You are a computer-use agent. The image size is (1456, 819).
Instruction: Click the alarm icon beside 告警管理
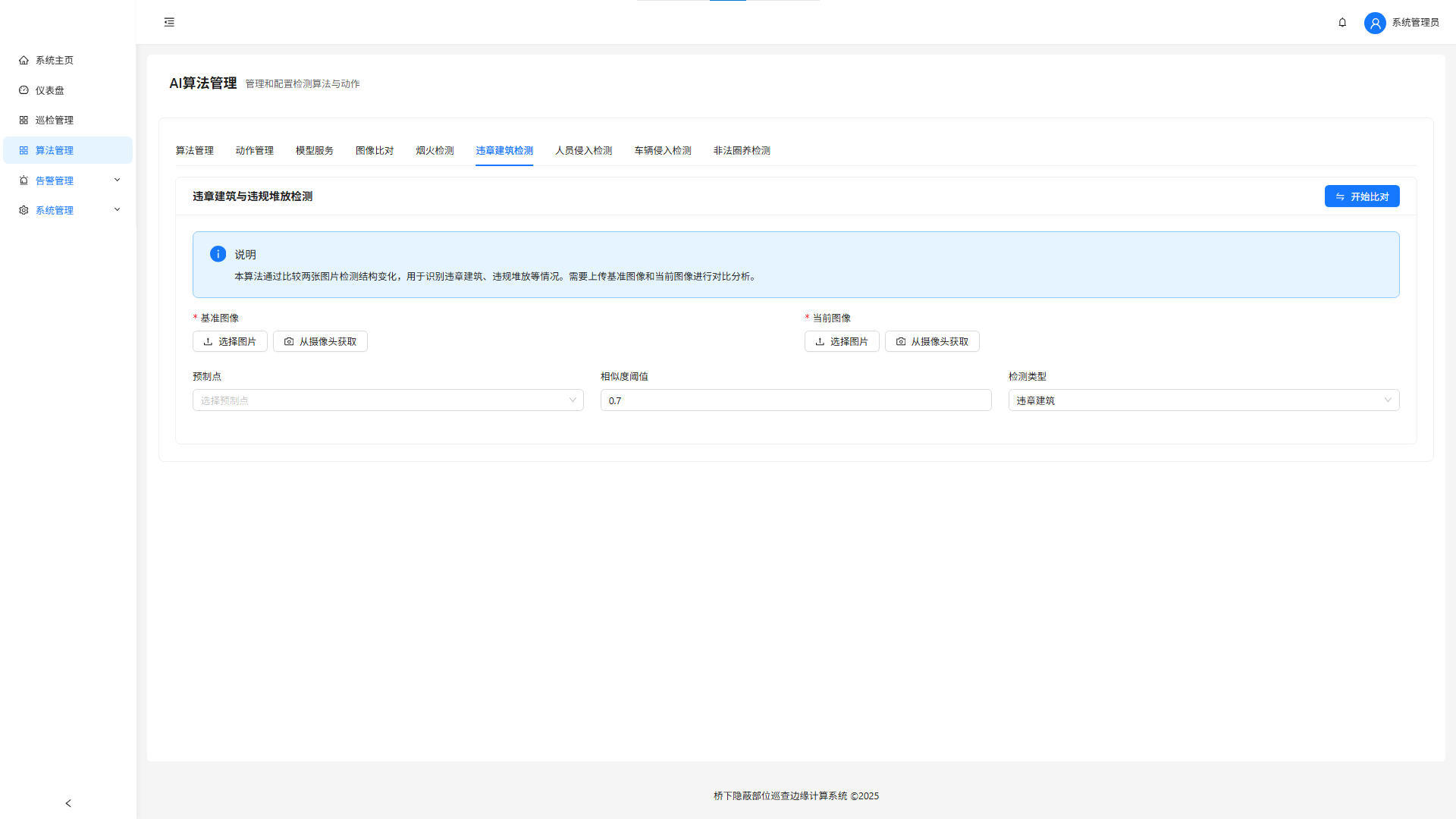tap(24, 180)
